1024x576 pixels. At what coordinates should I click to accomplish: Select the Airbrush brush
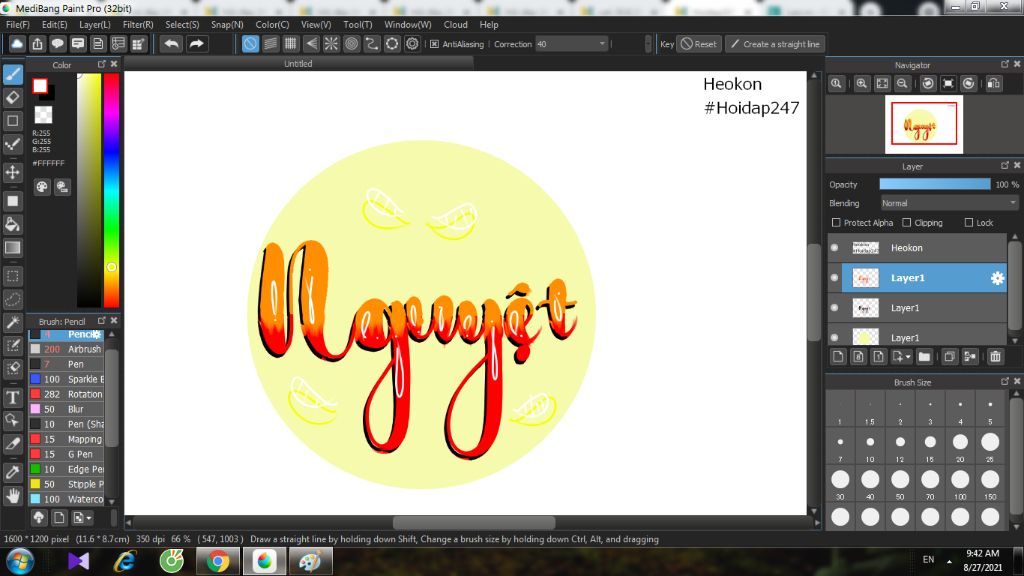pyautogui.click(x=67, y=349)
